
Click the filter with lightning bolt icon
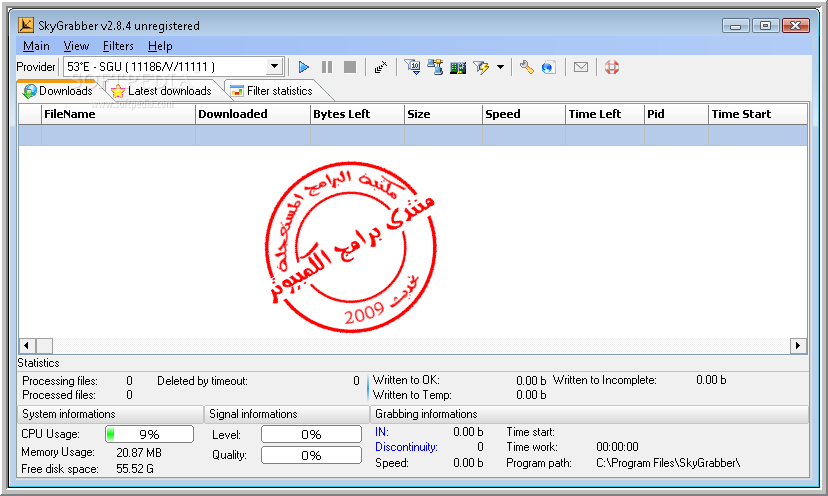click(x=481, y=68)
